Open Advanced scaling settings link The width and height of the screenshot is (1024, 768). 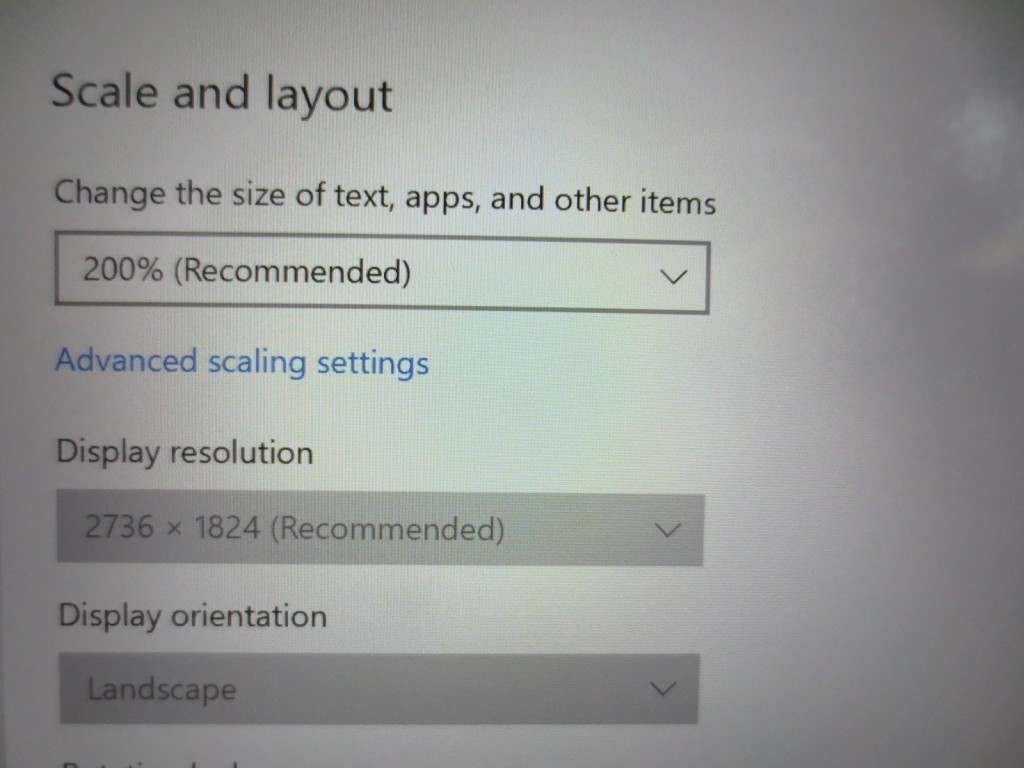coord(242,362)
